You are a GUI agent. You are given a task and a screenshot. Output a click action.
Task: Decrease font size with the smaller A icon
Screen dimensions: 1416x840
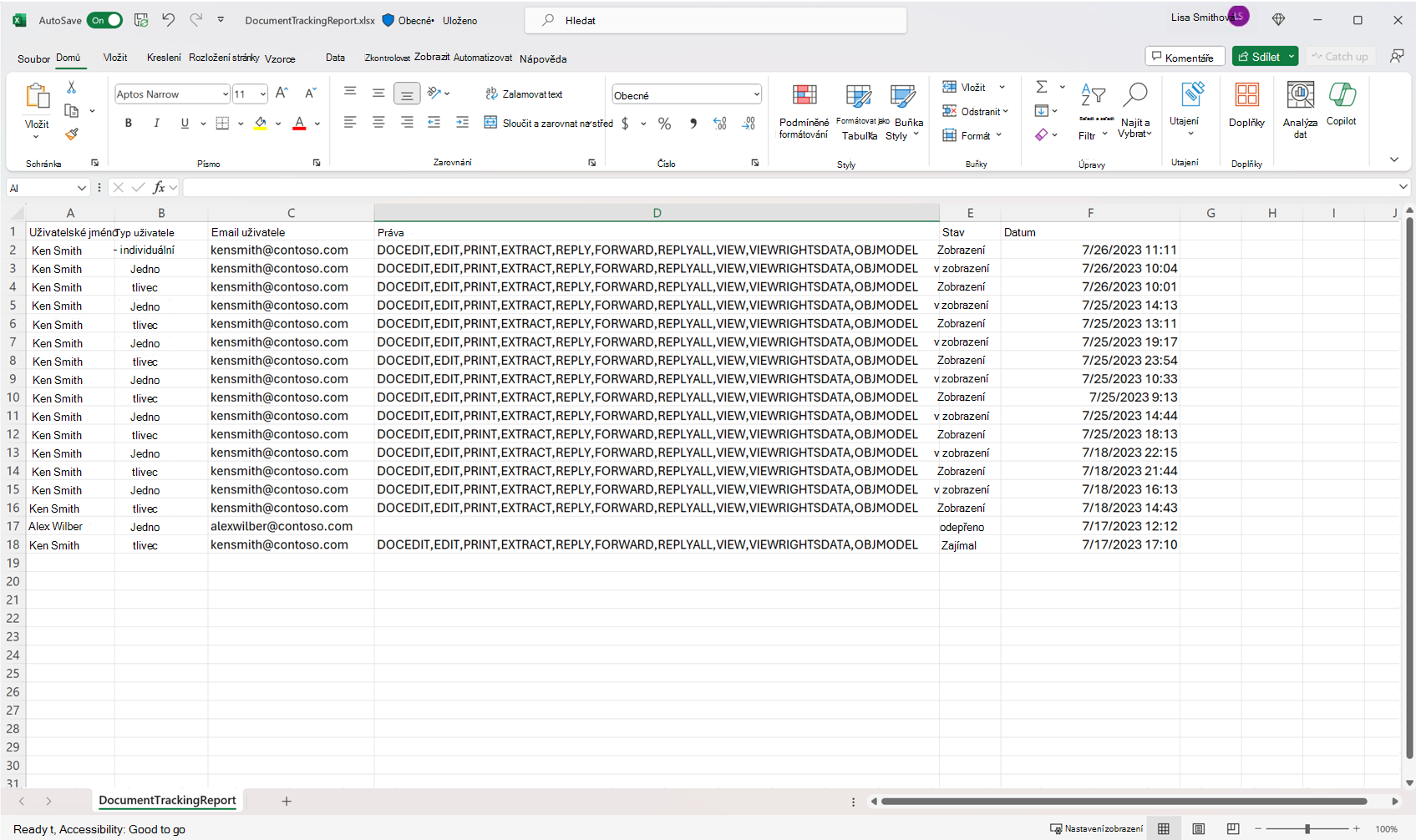(310, 94)
